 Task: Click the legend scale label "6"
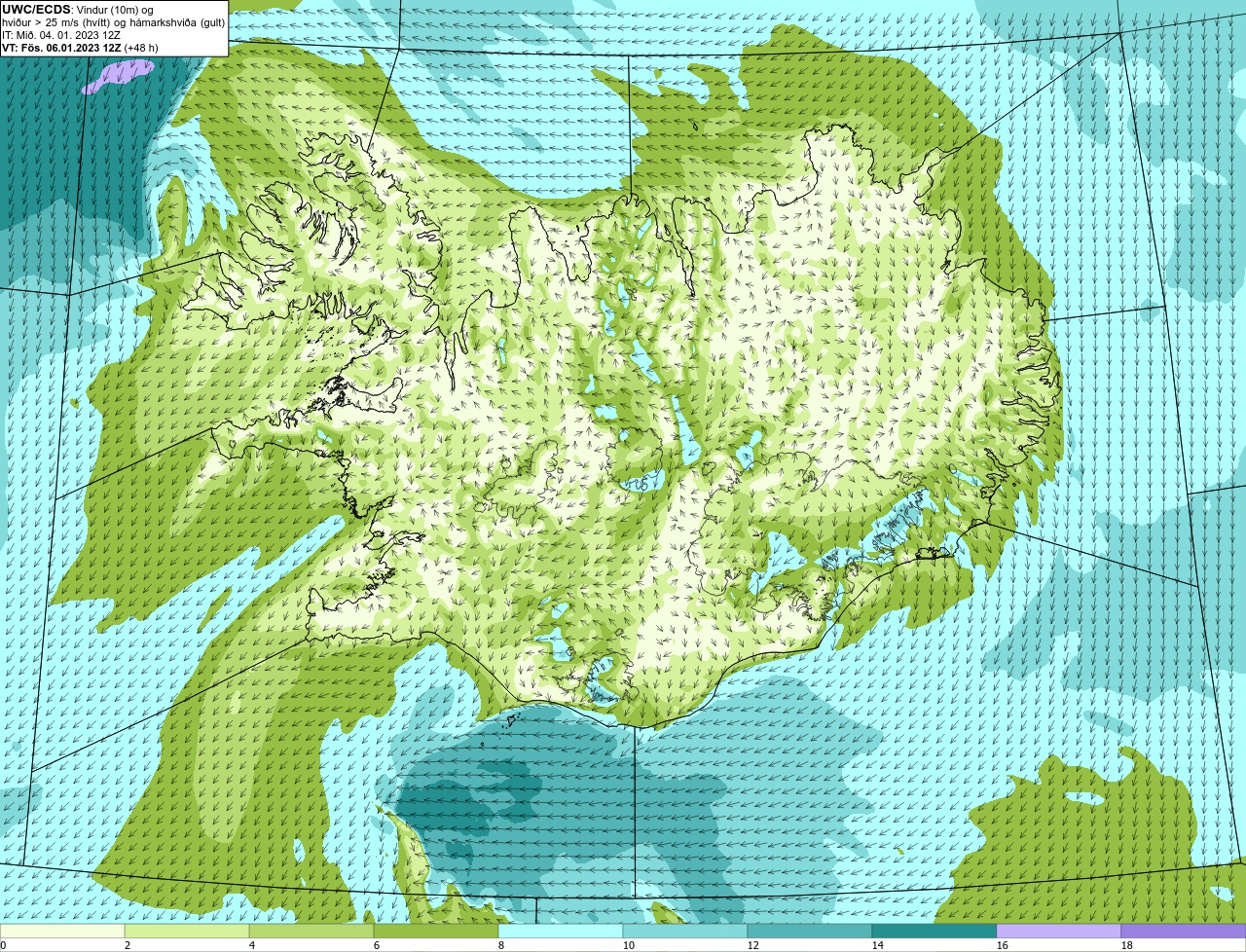[377, 945]
